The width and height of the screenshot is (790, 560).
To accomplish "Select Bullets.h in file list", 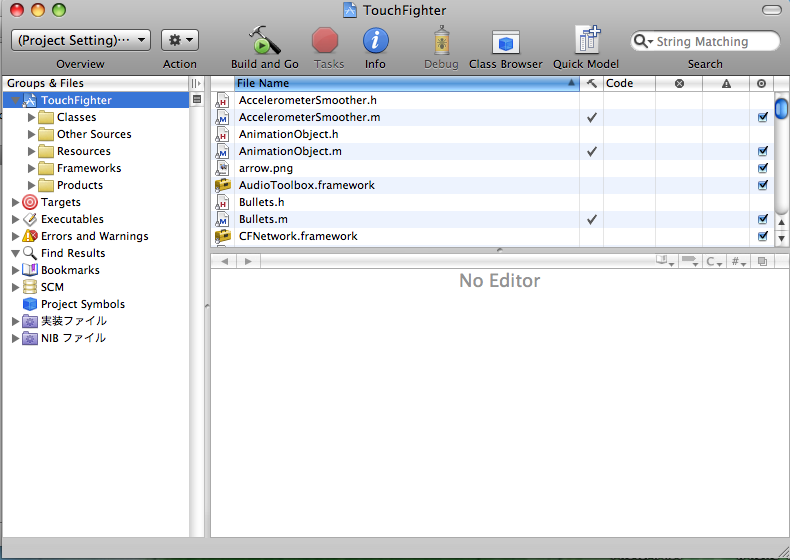I will point(261,202).
